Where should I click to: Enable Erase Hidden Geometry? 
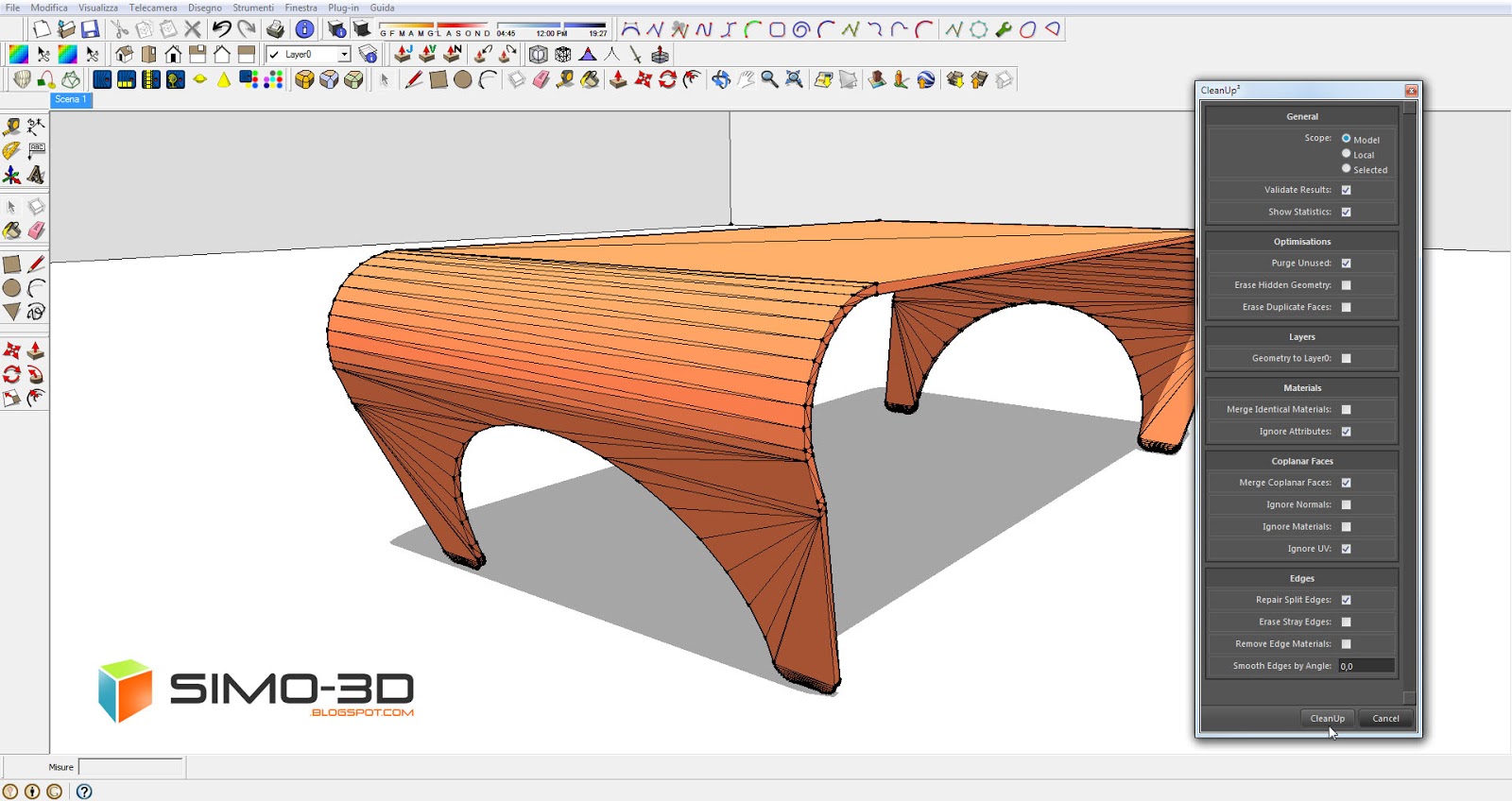pyautogui.click(x=1346, y=284)
